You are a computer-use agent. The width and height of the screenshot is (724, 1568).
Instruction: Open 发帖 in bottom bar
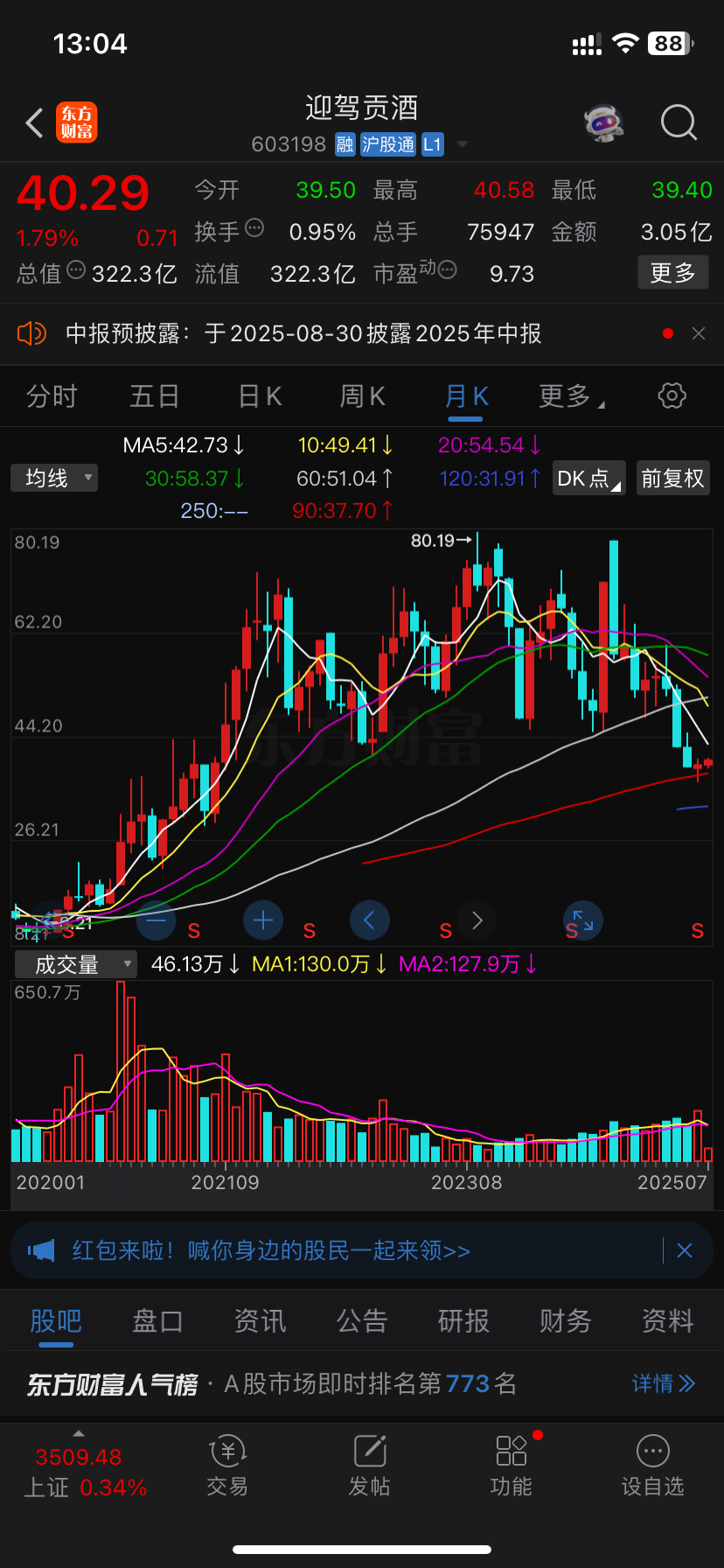coord(369,1466)
